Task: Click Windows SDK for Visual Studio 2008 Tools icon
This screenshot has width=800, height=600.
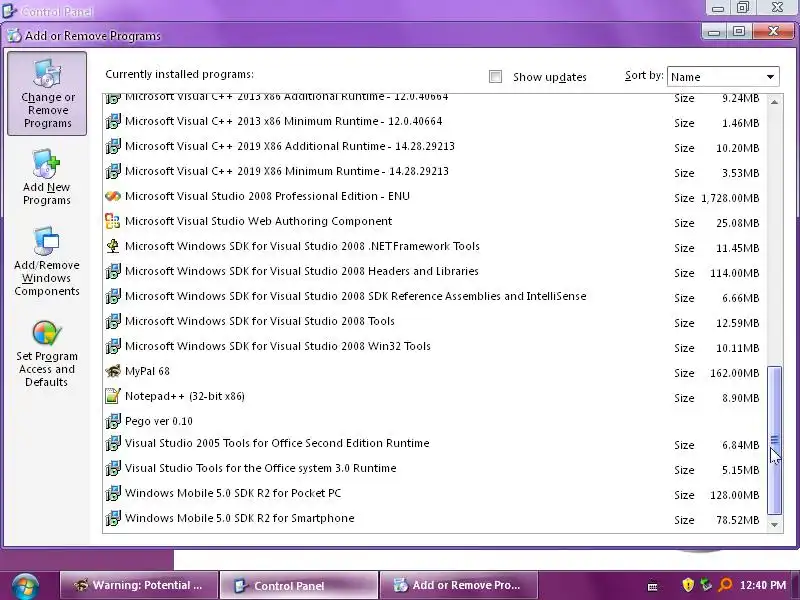Action: [113, 321]
